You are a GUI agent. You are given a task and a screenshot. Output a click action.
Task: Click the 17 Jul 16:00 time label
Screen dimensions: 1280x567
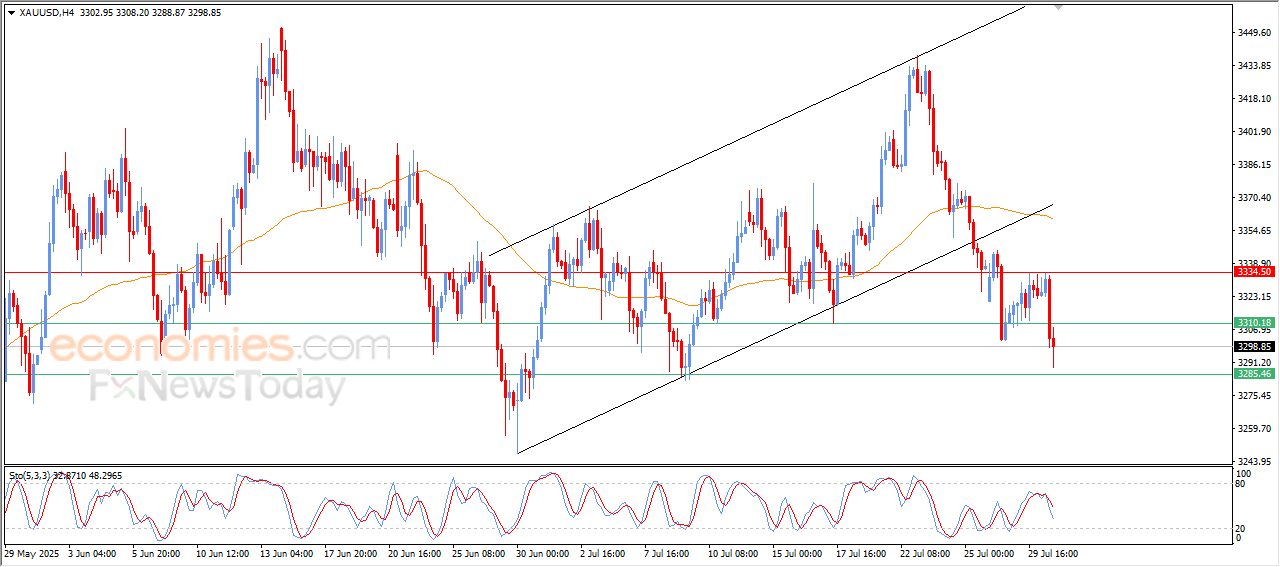[862, 552]
